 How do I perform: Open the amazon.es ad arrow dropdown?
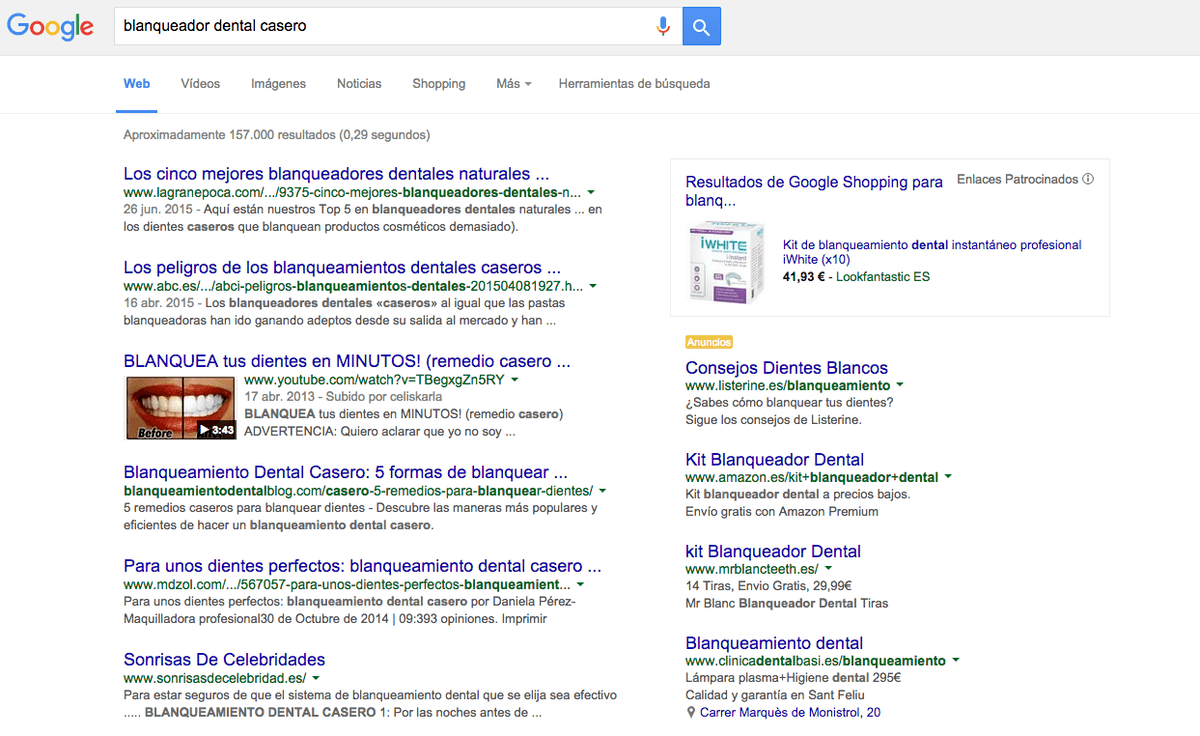tap(948, 478)
